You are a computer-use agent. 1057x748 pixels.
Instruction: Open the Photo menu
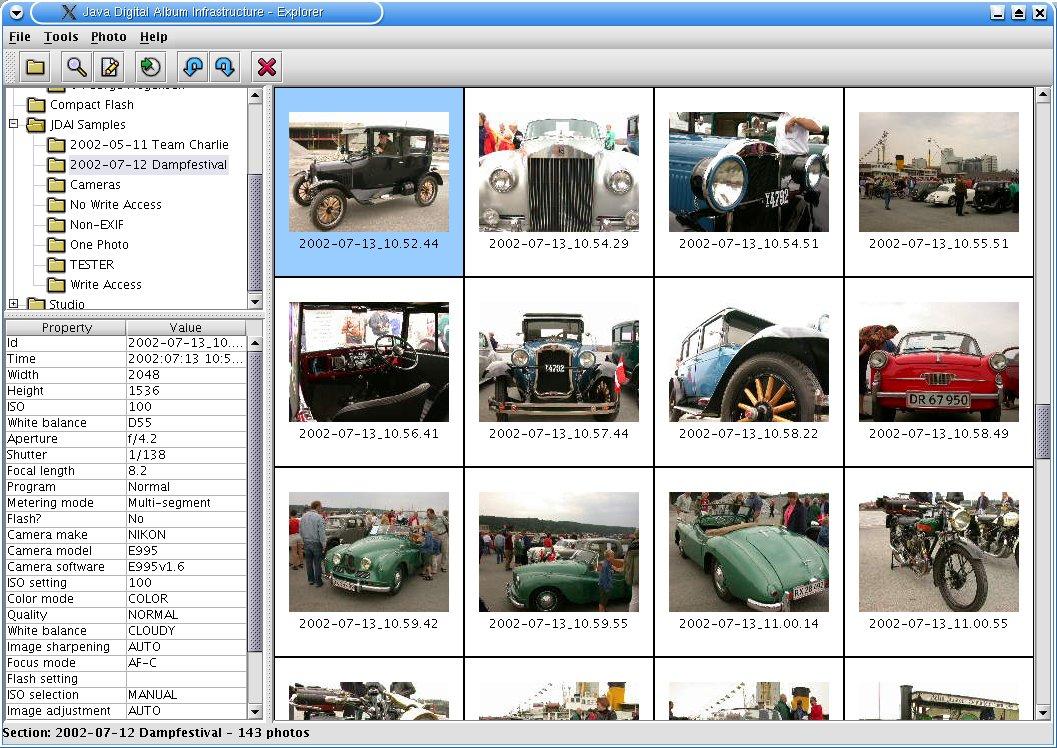109,37
